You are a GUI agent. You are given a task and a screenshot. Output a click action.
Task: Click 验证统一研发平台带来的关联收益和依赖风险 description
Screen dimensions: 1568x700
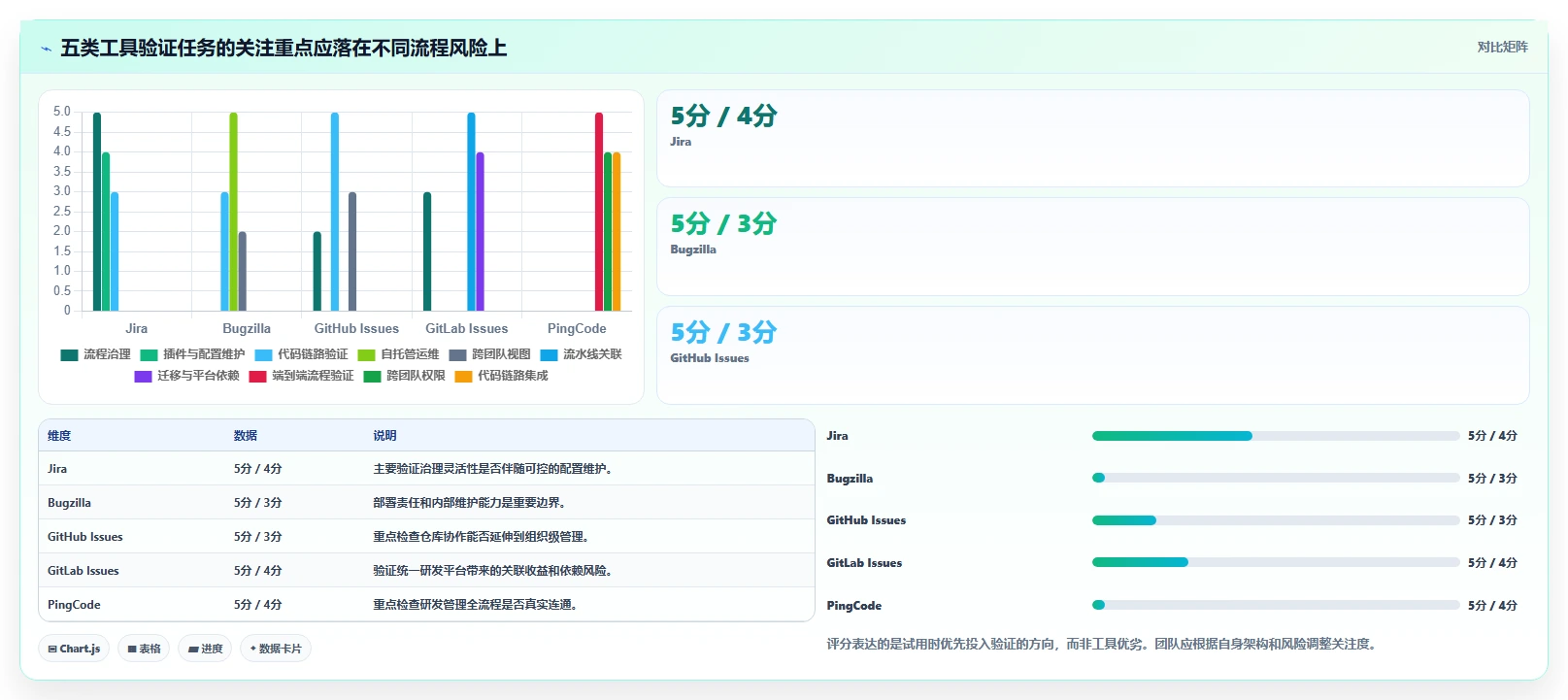(x=494, y=571)
